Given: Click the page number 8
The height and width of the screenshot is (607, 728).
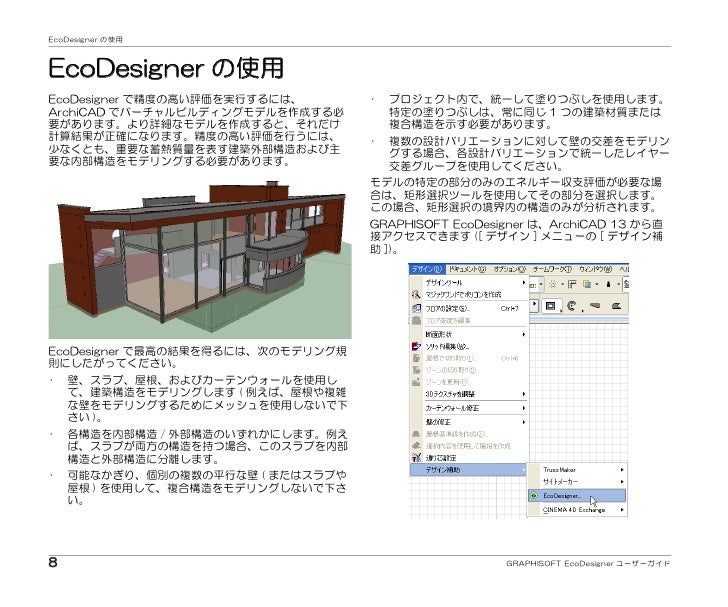Looking at the screenshot, I should pyautogui.click(x=53, y=562).
